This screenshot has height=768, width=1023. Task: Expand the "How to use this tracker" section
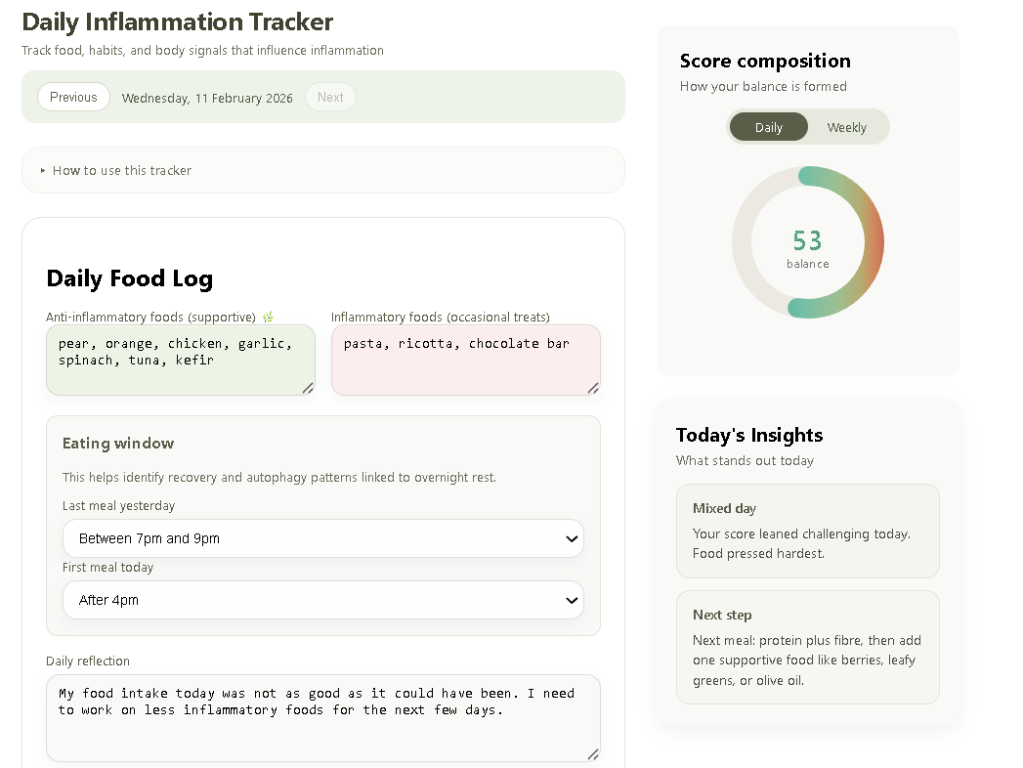(122, 171)
